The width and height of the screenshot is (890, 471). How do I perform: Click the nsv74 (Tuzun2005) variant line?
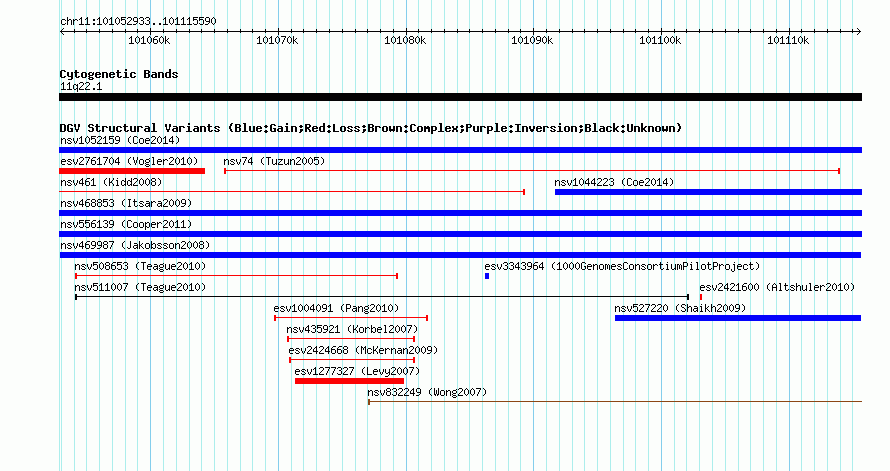click(532, 171)
